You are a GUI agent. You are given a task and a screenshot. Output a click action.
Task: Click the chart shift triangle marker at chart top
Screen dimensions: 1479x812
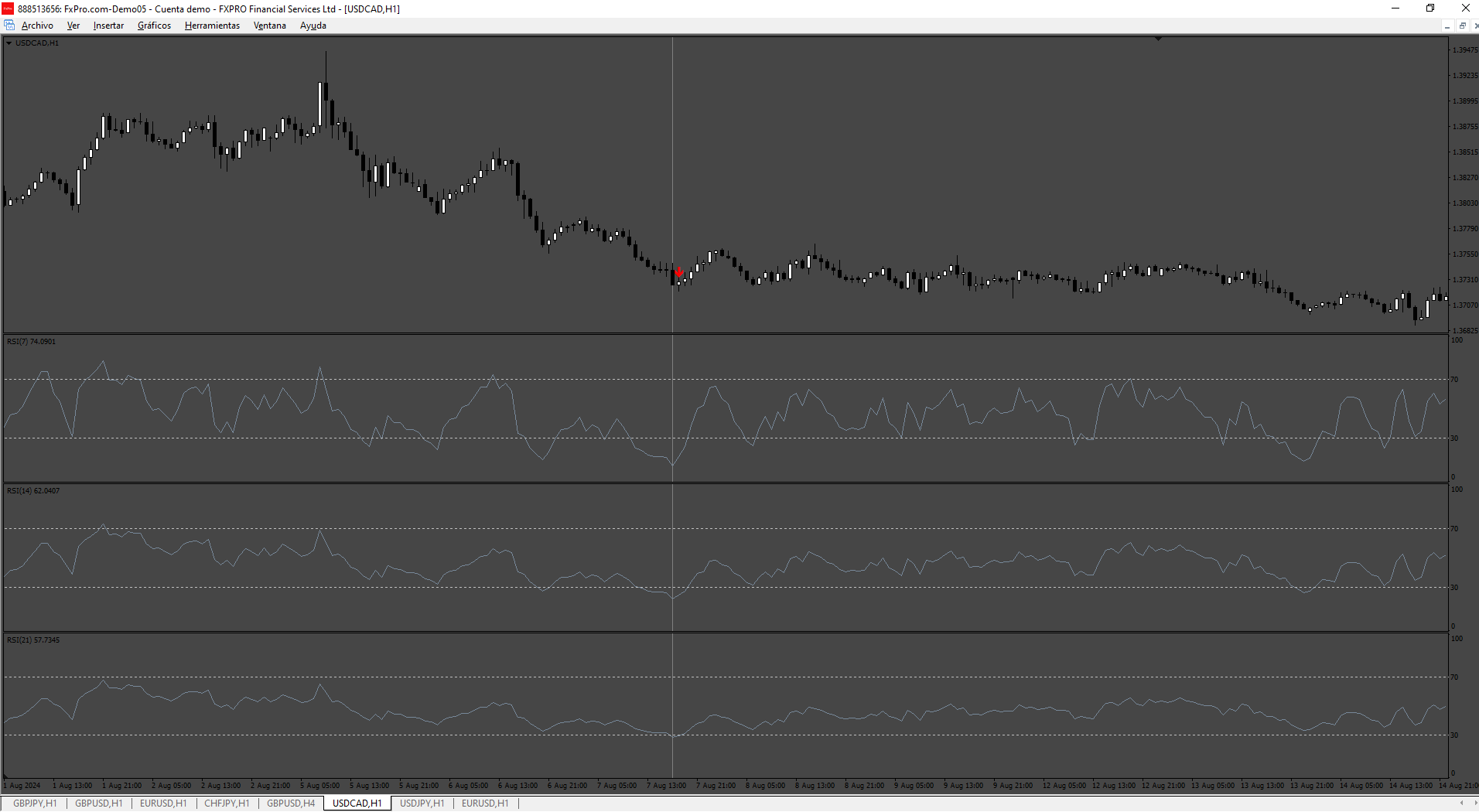click(1158, 39)
